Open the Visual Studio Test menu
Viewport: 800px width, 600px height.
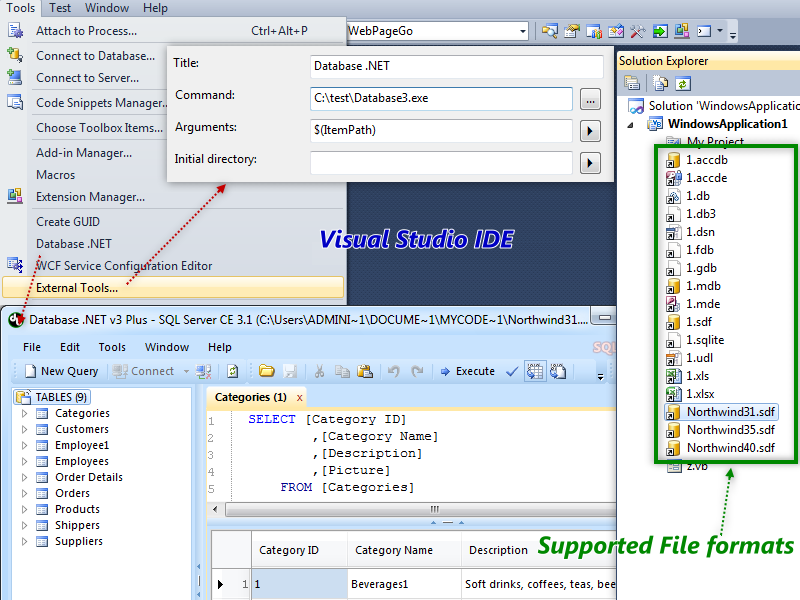pos(60,8)
